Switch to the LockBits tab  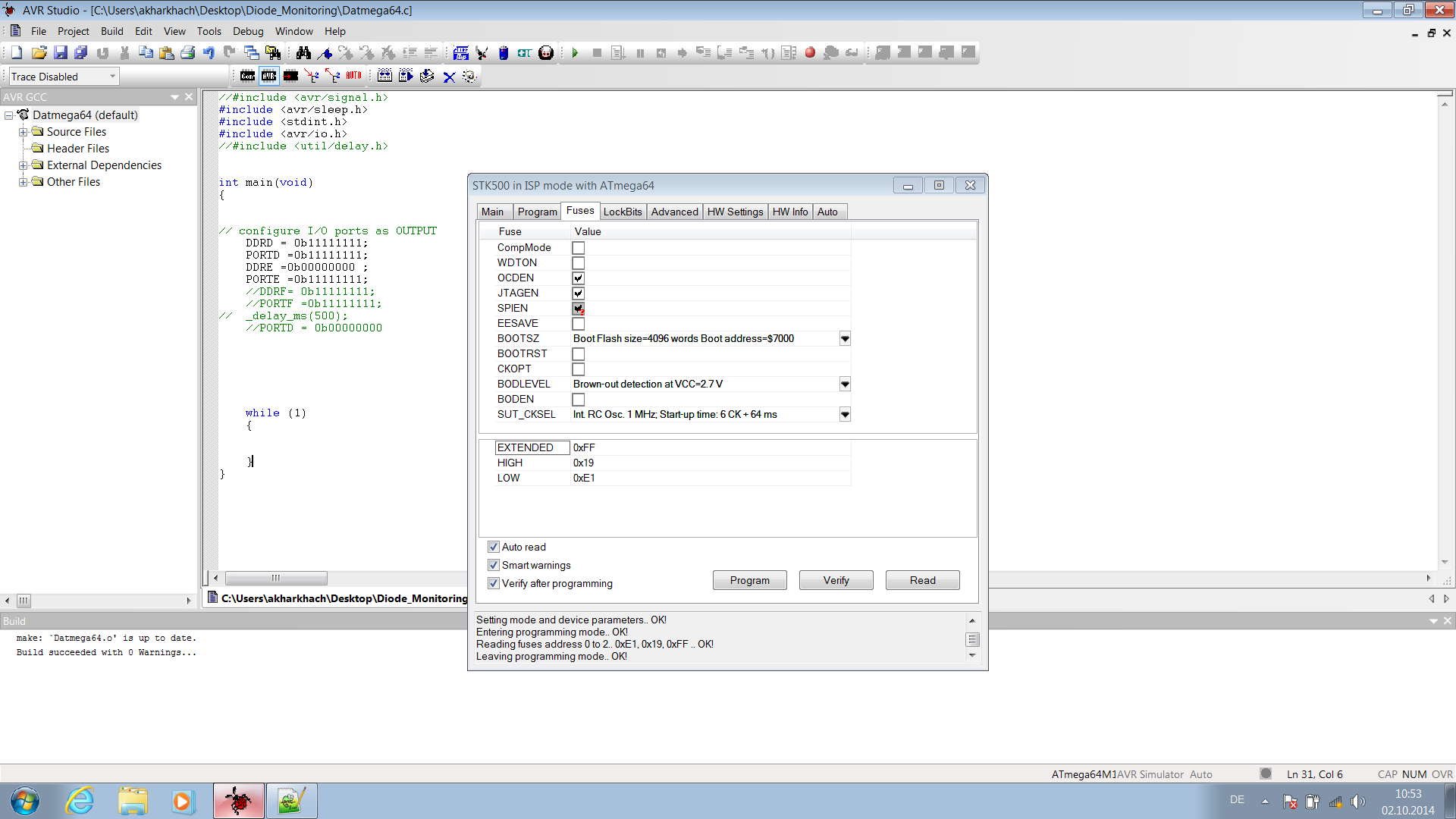point(623,212)
